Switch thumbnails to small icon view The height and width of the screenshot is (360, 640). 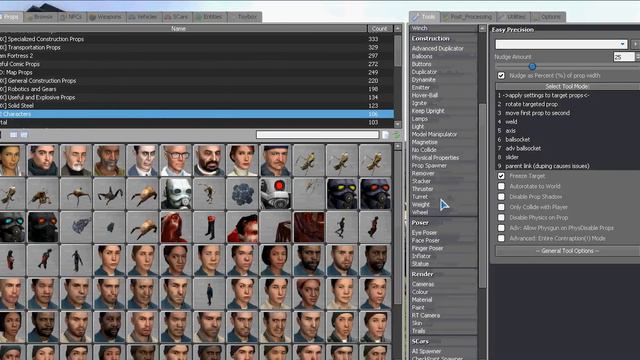pyautogui.click(x=24, y=135)
